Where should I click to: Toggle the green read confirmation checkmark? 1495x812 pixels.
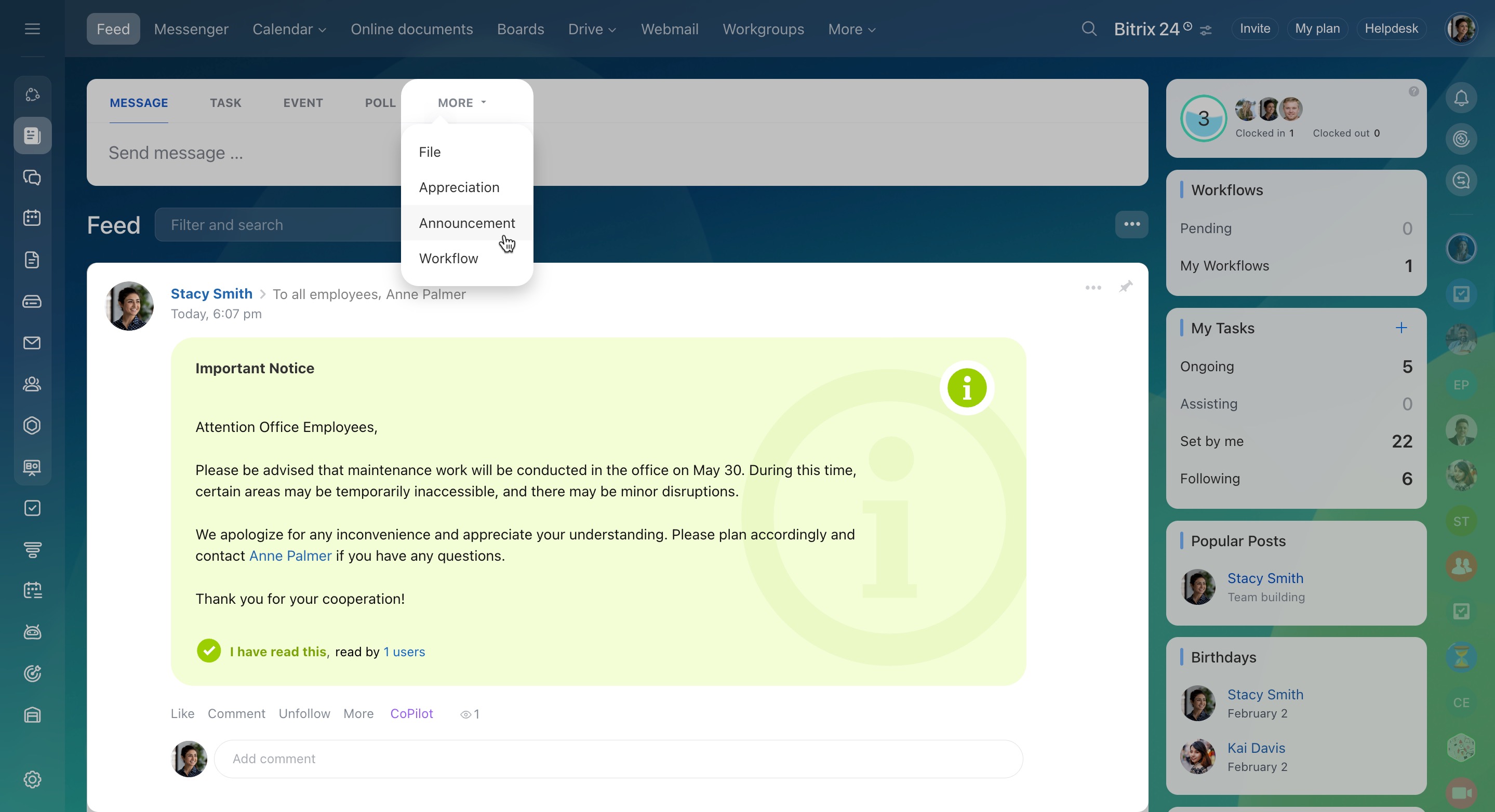point(208,651)
